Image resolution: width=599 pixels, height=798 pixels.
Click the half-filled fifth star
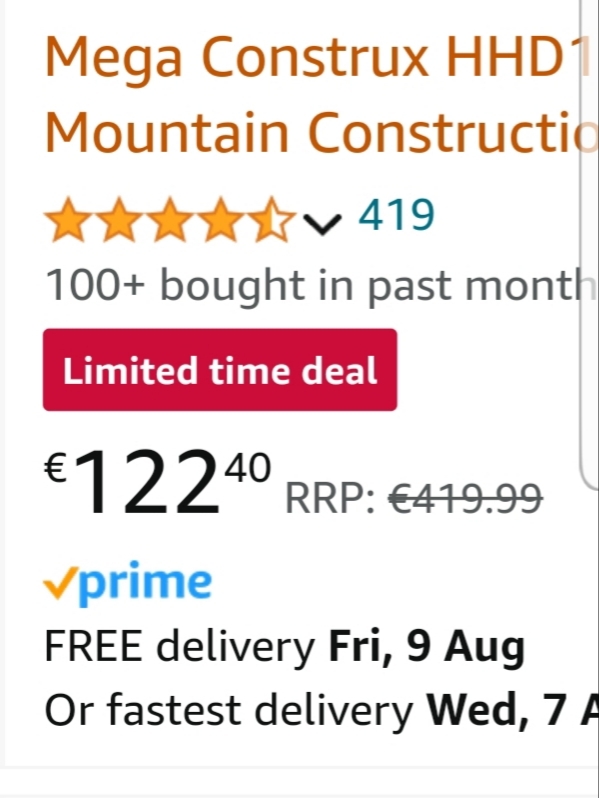273,219
